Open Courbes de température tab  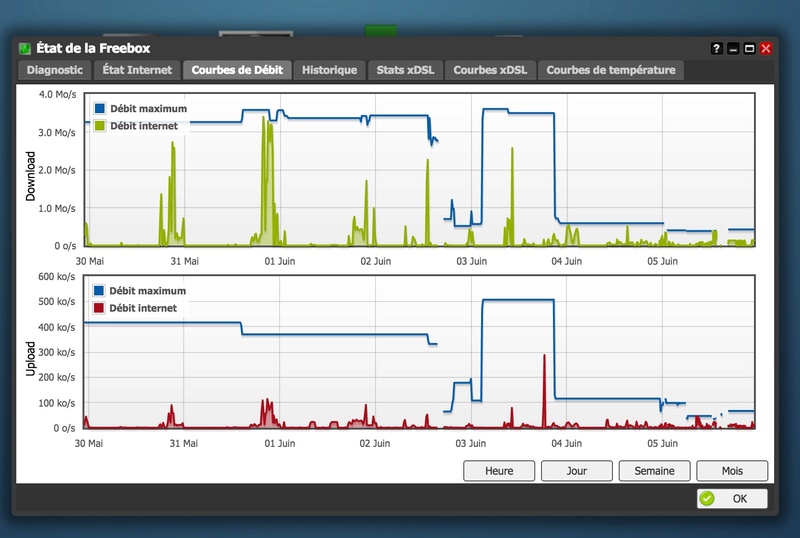(611, 70)
